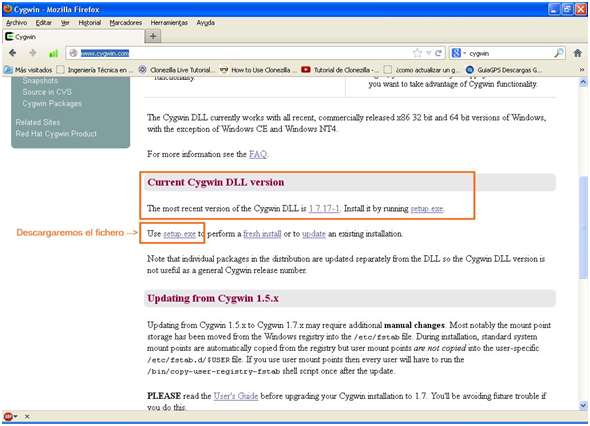
Task: Open the Ayuda menu
Action: [205, 23]
